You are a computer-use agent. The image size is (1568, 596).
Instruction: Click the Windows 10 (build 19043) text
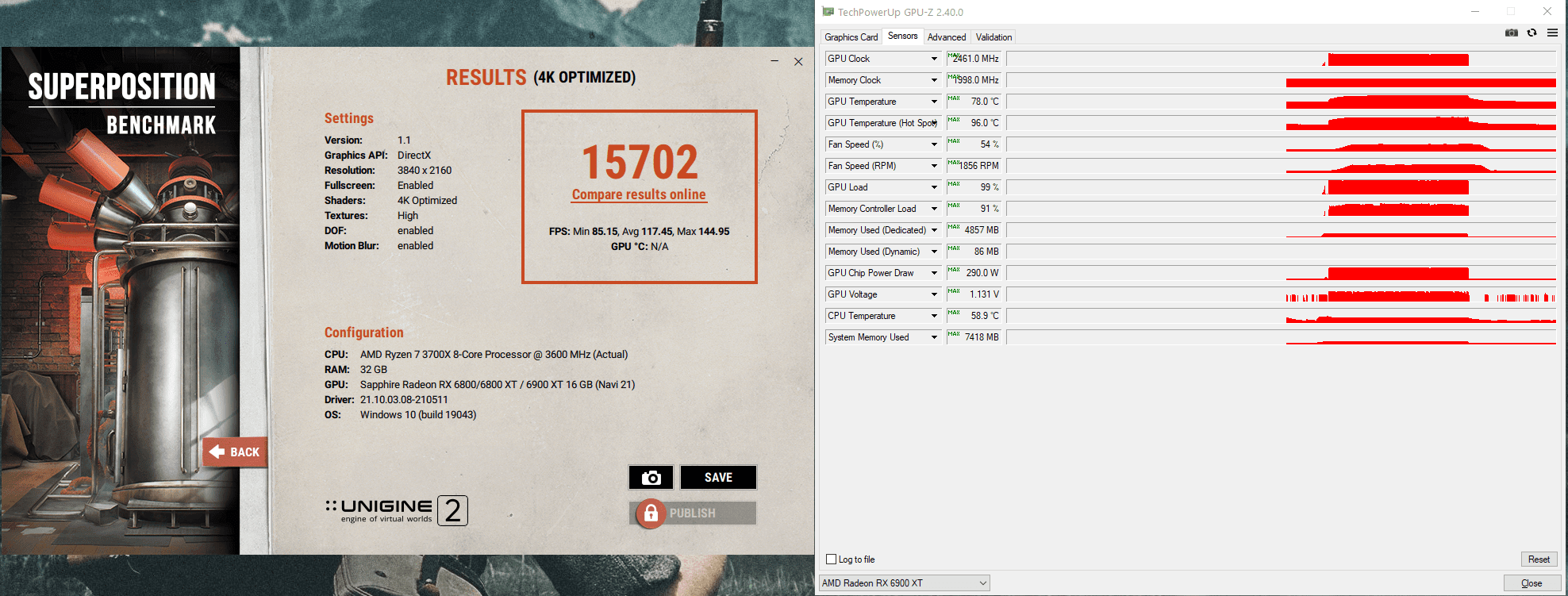tap(418, 415)
